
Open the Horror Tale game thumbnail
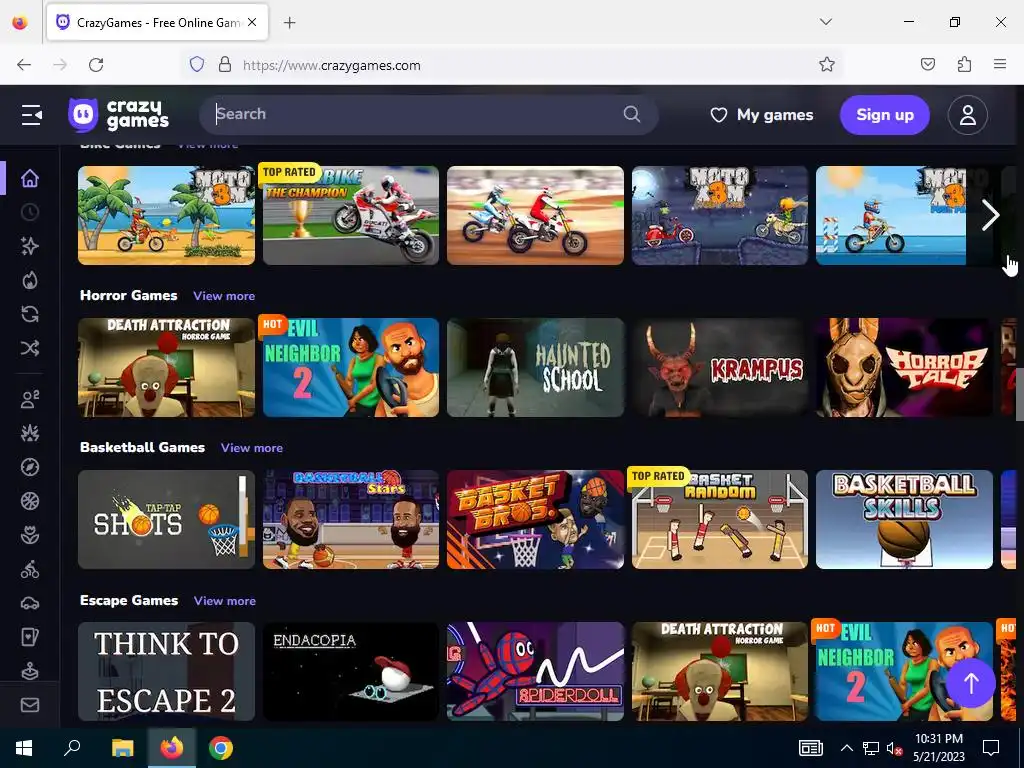pos(904,368)
